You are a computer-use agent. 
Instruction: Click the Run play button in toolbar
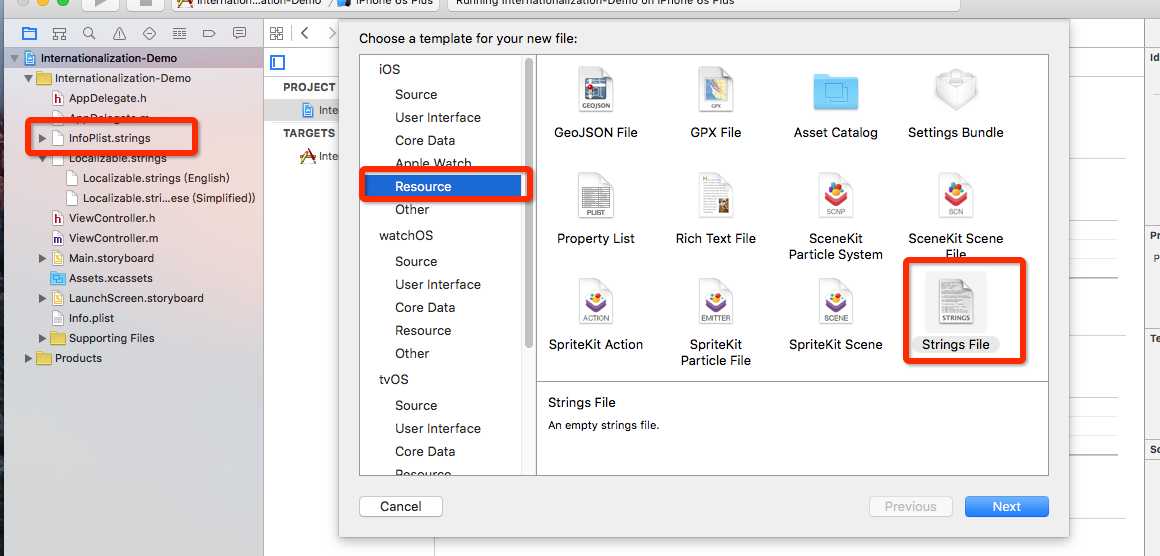(x=100, y=4)
